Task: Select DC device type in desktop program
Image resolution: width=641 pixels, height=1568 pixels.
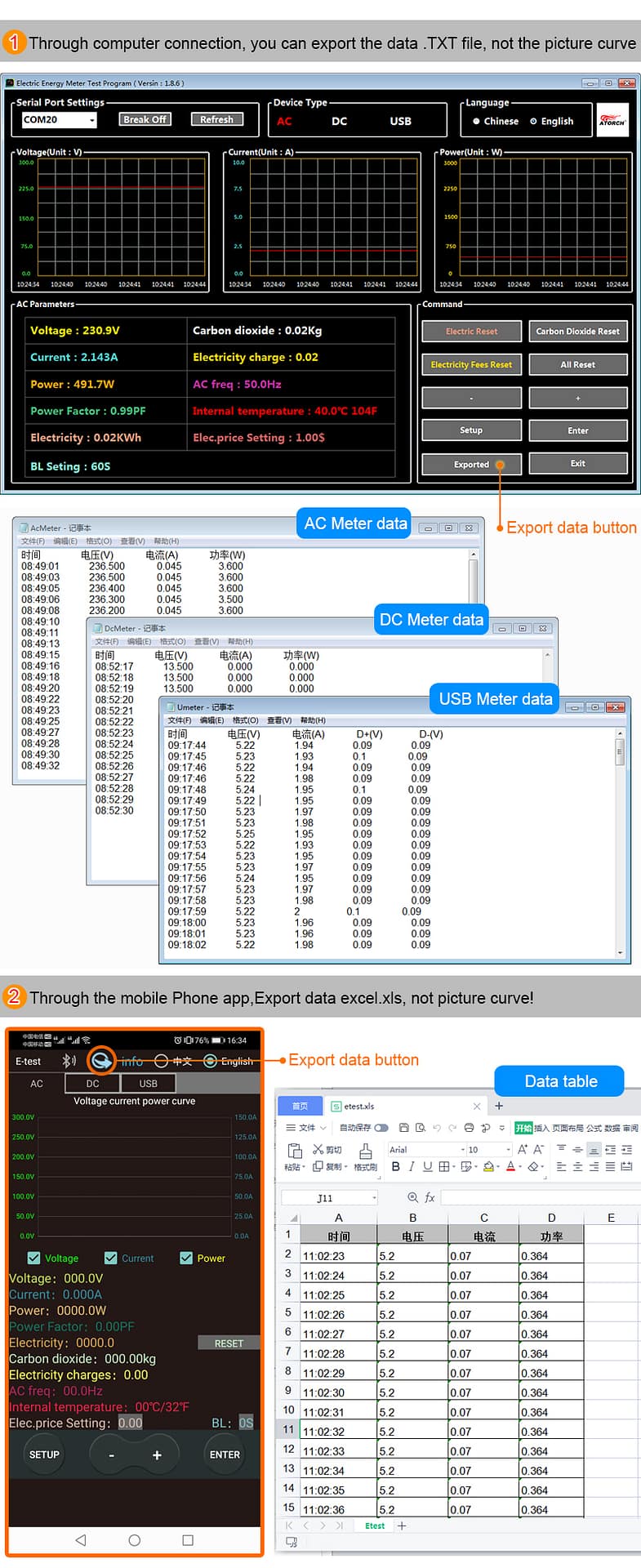Action: [x=340, y=121]
